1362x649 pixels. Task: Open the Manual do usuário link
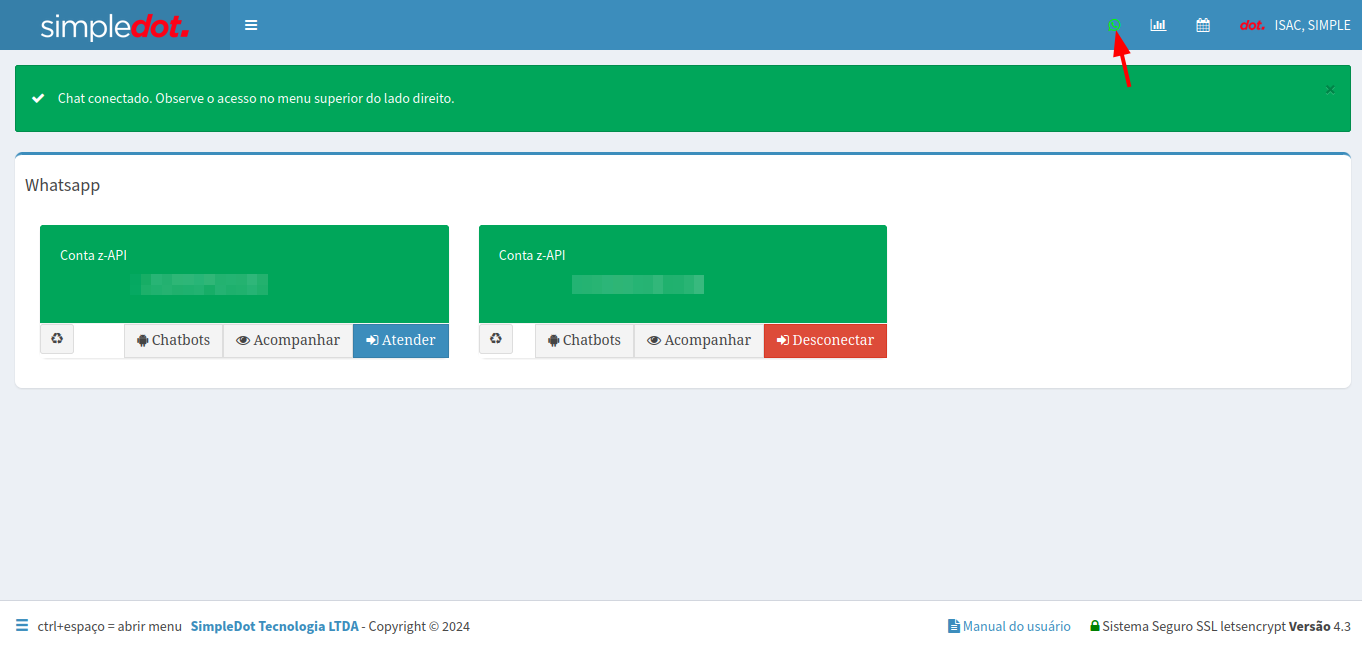pyautogui.click(x=1010, y=626)
